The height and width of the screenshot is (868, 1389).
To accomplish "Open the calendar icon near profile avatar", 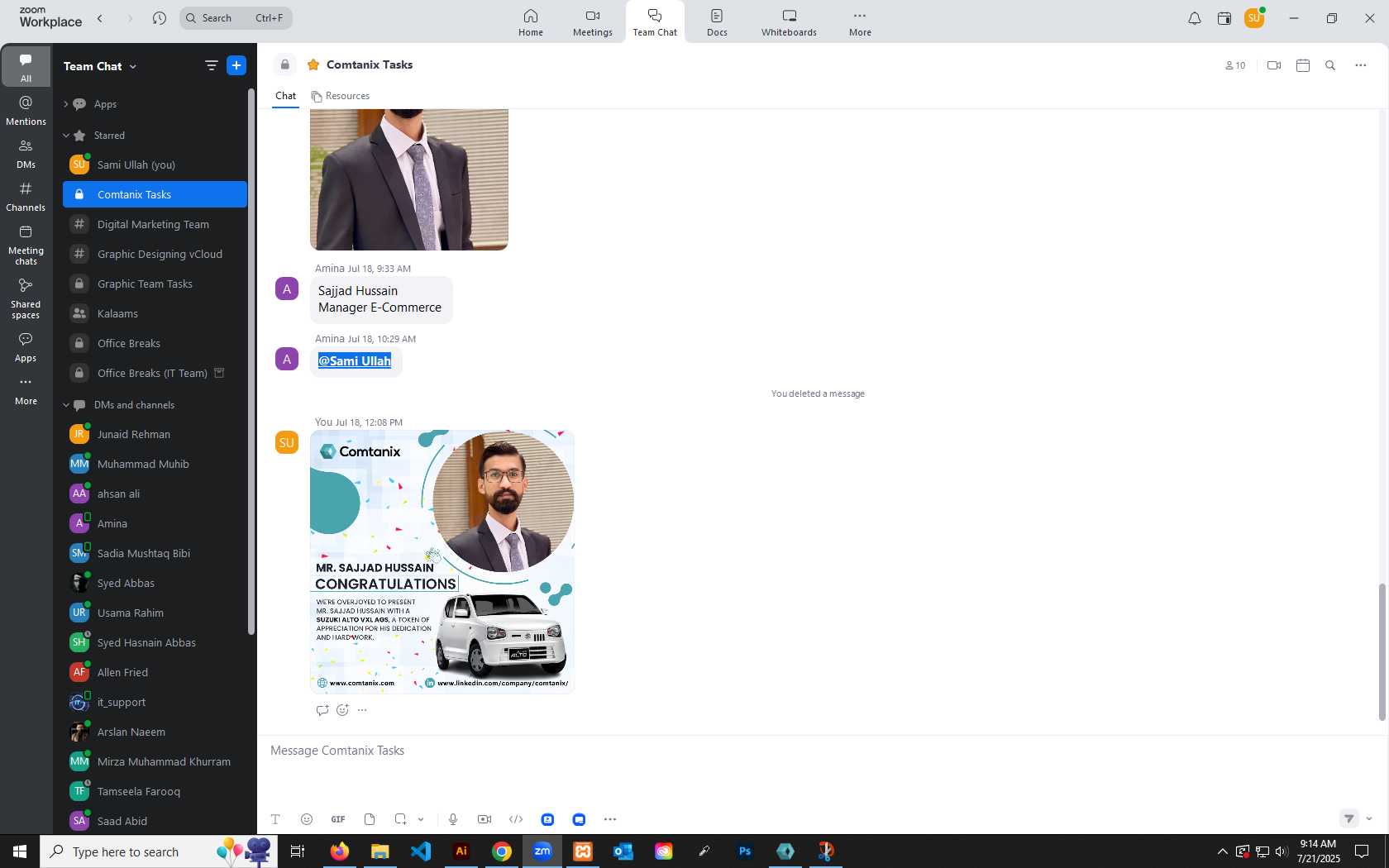I will pyautogui.click(x=1224, y=18).
